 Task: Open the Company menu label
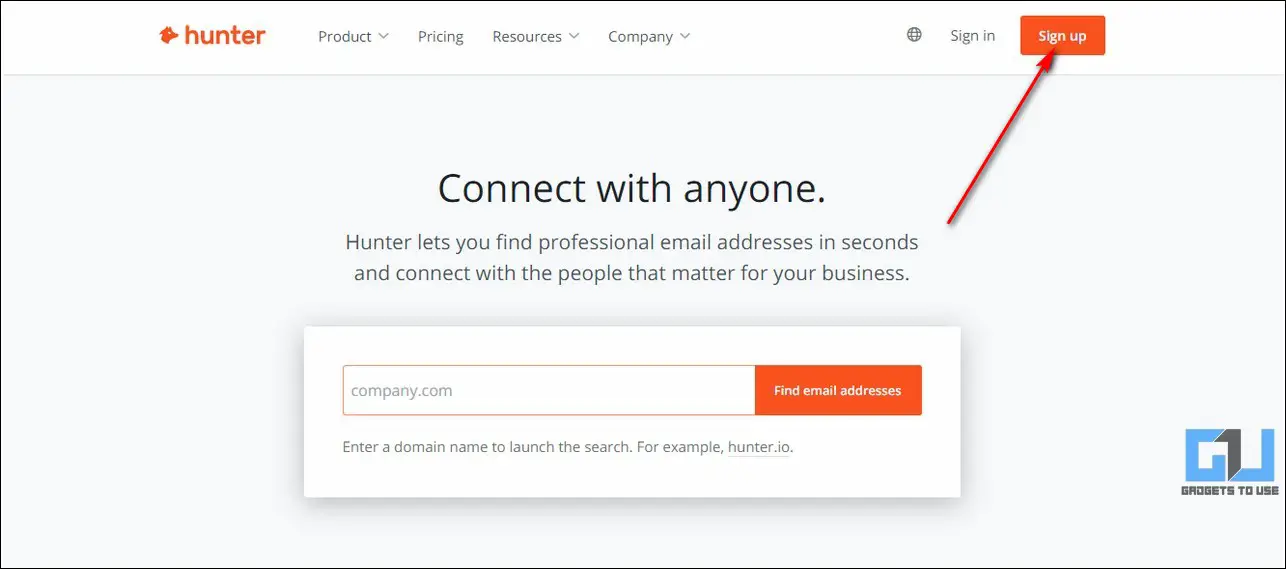[x=640, y=36]
